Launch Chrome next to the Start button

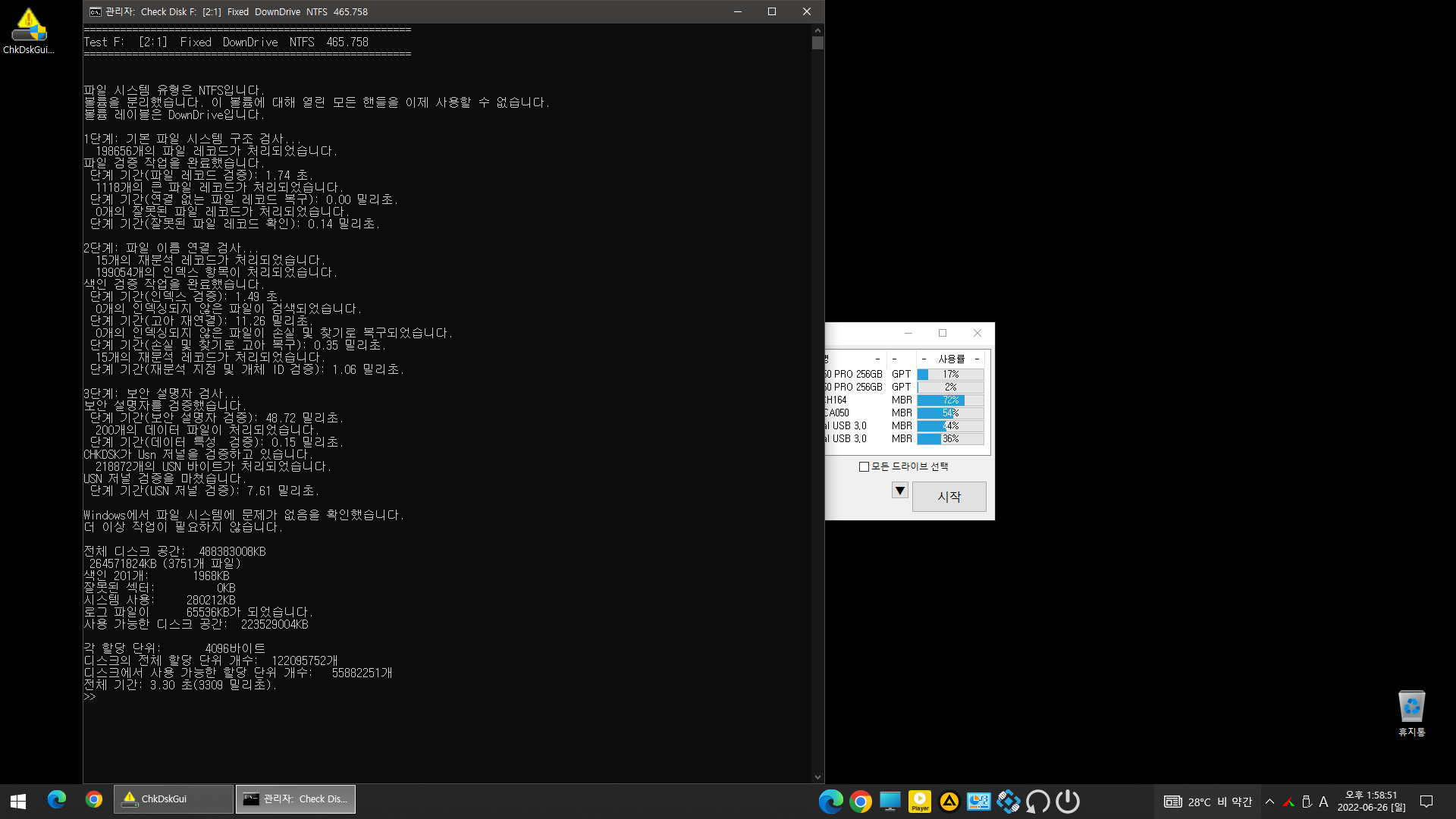click(x=94, y=799)
